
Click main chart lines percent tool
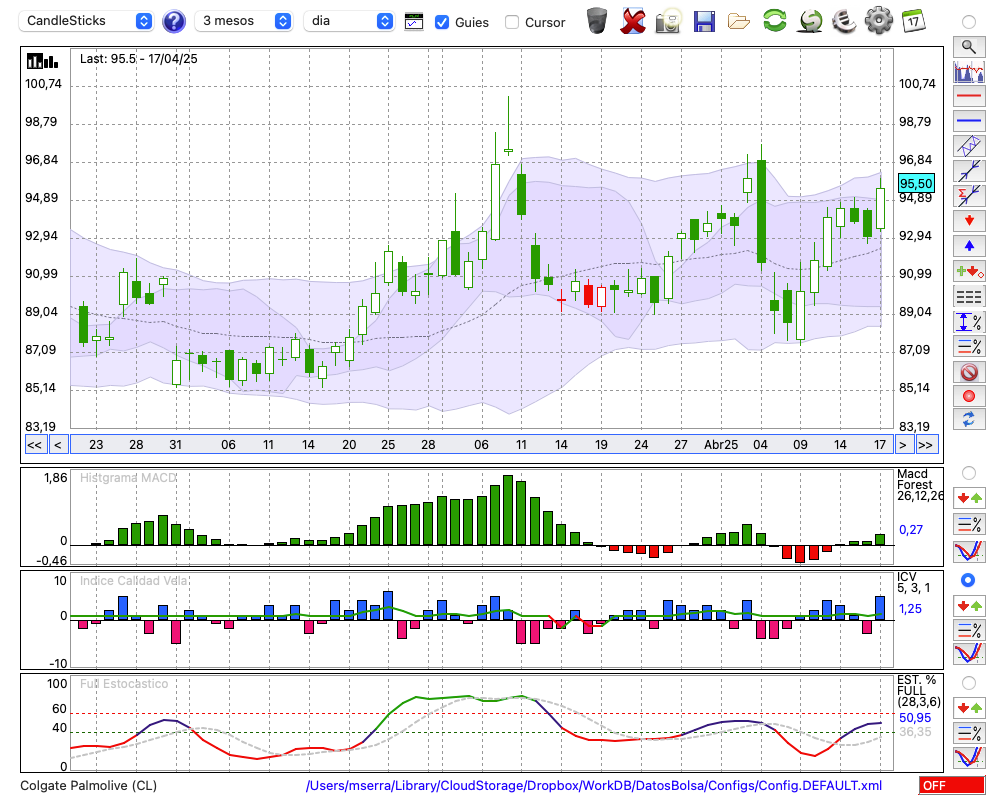tap(969, 347)
